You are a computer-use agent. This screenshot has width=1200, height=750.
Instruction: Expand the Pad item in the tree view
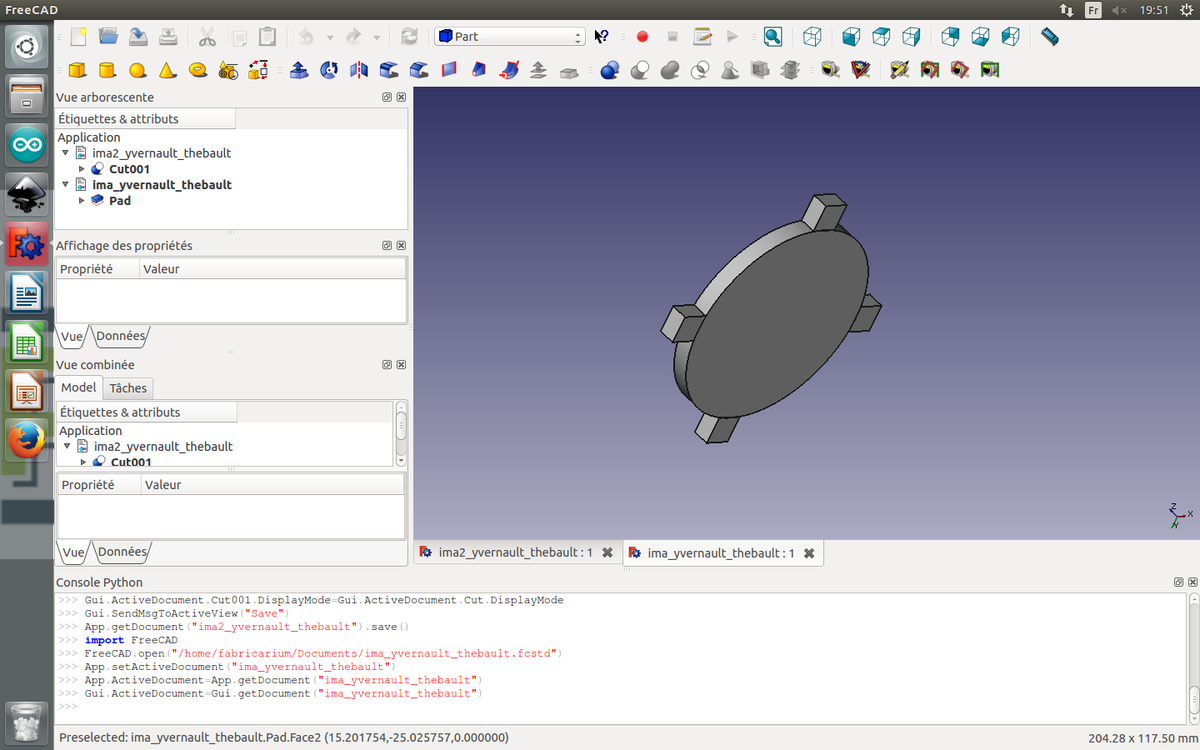click(82, 201)
